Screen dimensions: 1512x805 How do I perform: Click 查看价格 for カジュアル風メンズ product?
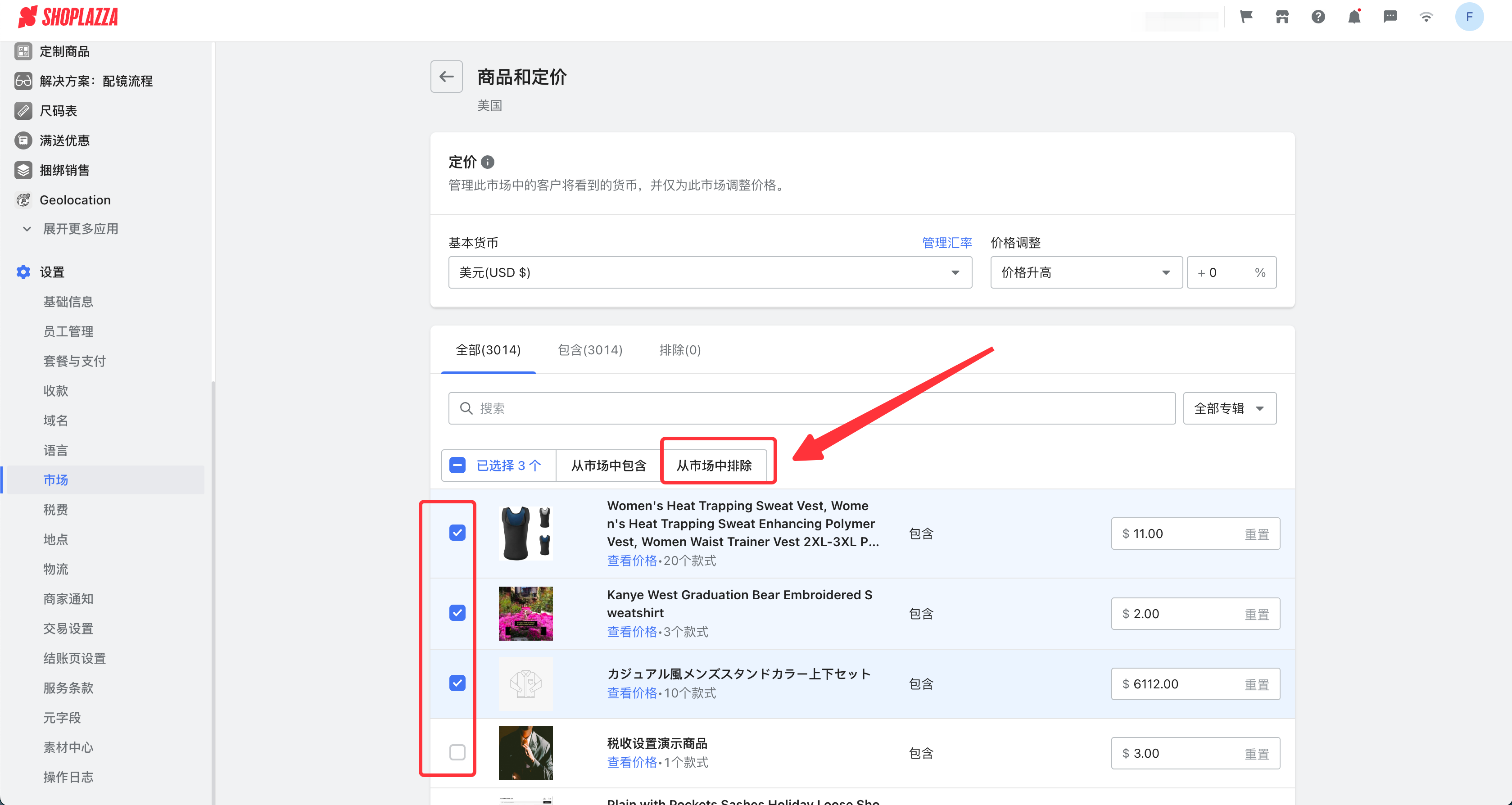[x=632, y=693]
